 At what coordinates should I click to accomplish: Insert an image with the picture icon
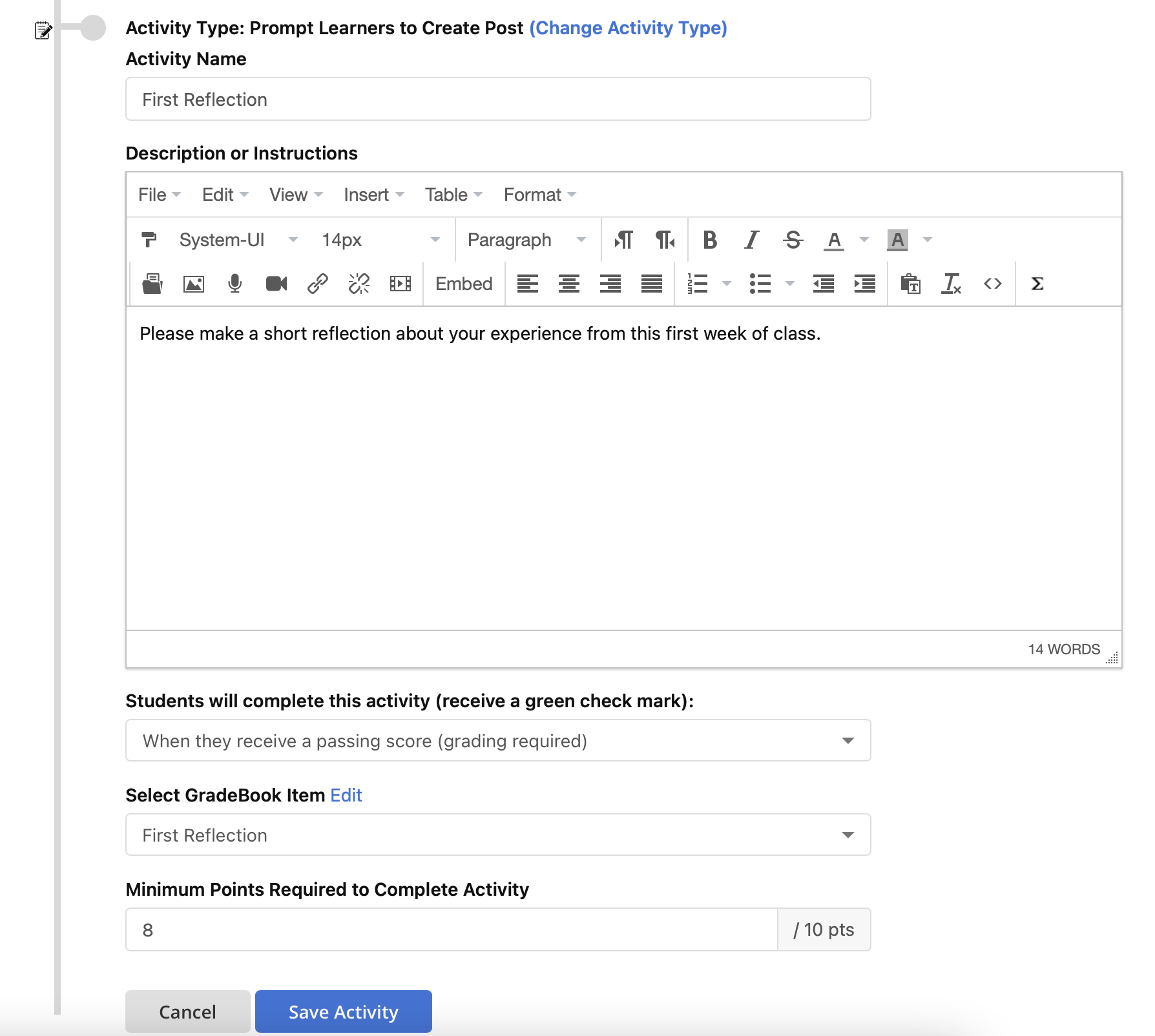194,284
